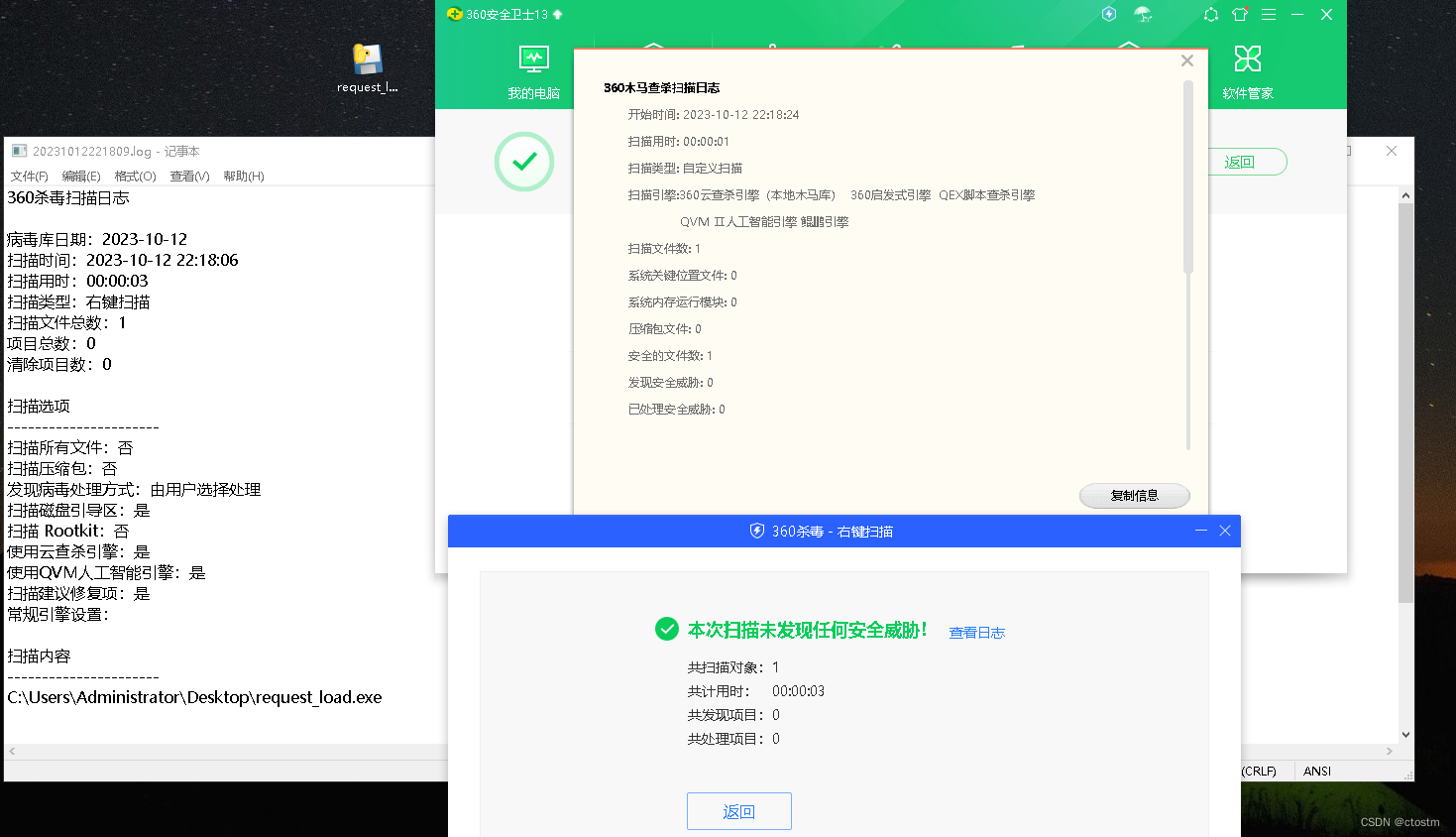Click 共扫描对象: 1 in 360杀毒 window
This screenshot has width=1456, height=837.
point(733,667)
